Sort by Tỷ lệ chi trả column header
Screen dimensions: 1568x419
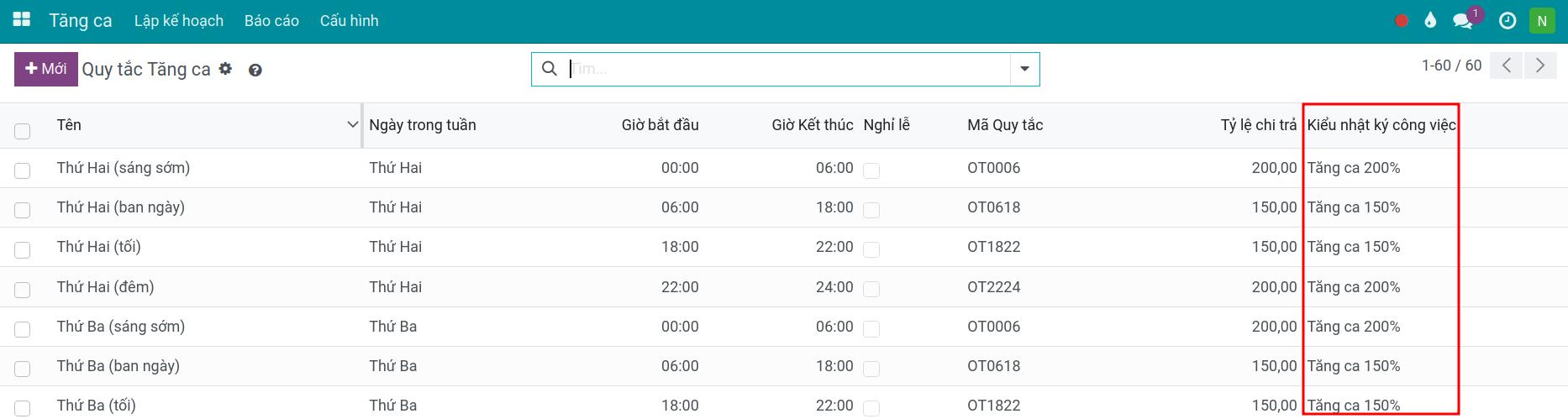1259,125
